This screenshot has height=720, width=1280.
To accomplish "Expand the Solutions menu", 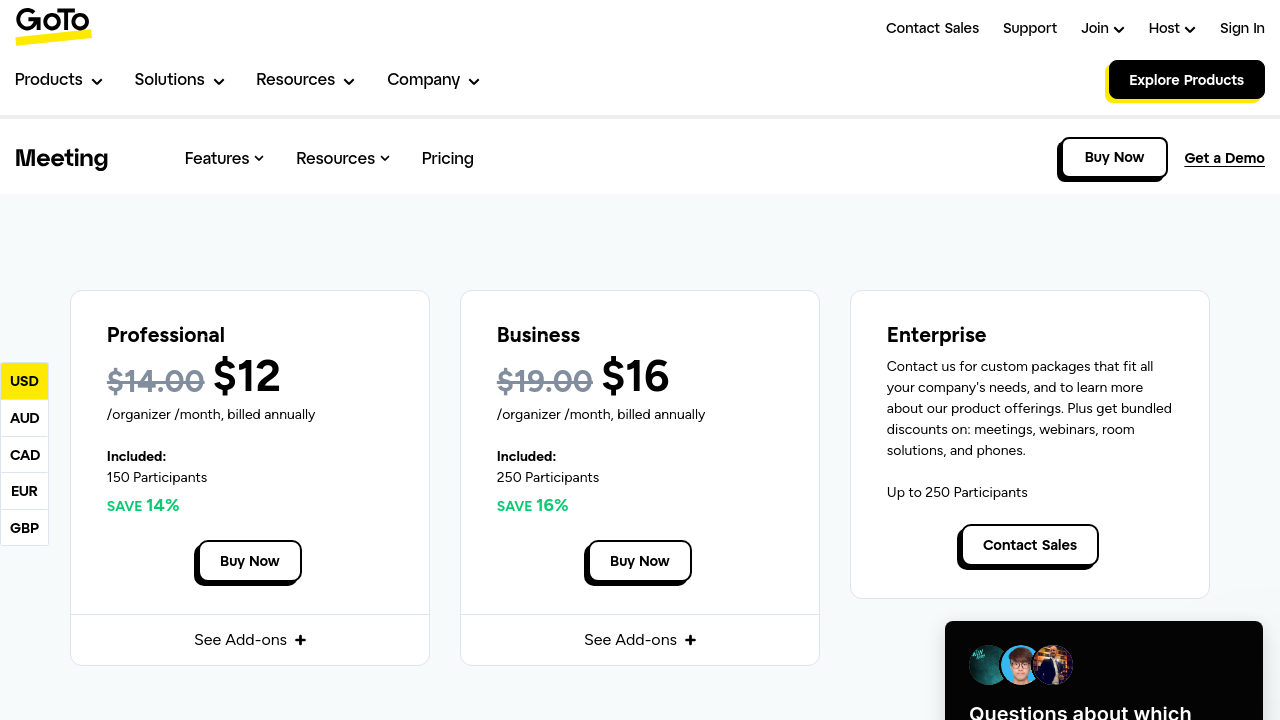I will tap(179, 80).
